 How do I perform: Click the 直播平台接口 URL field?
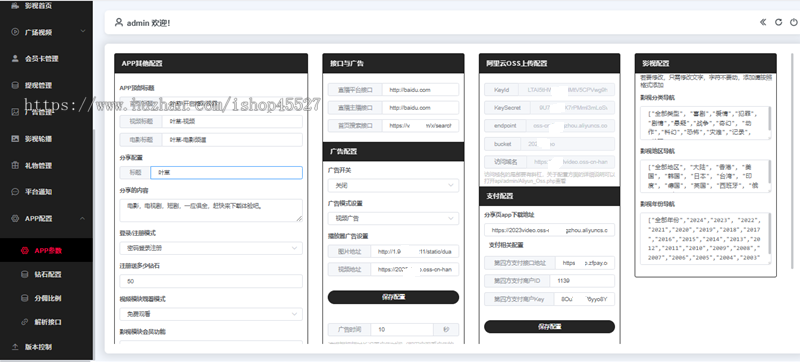pos(420,90)
